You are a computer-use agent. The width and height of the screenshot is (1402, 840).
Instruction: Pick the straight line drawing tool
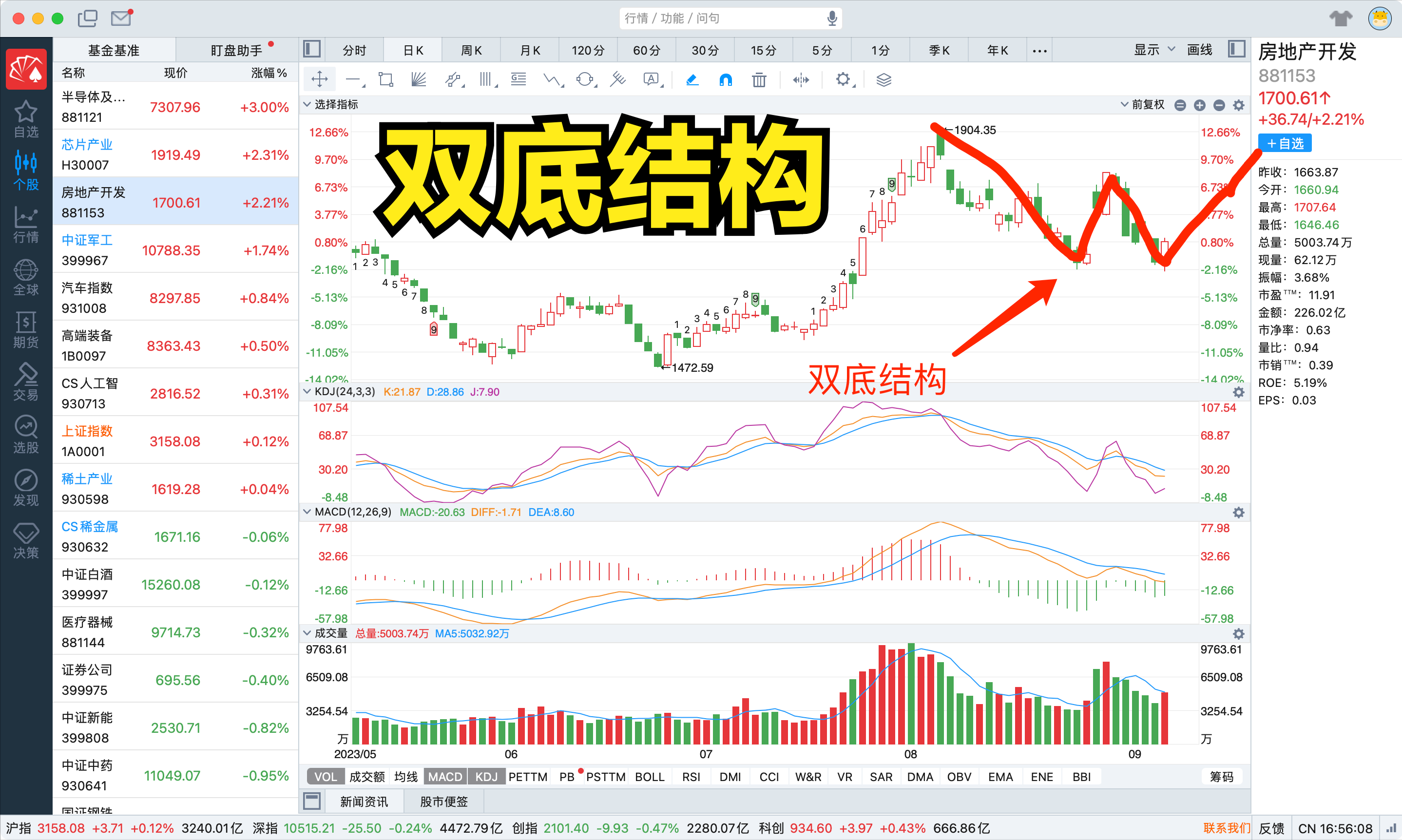tap(354, 80)
